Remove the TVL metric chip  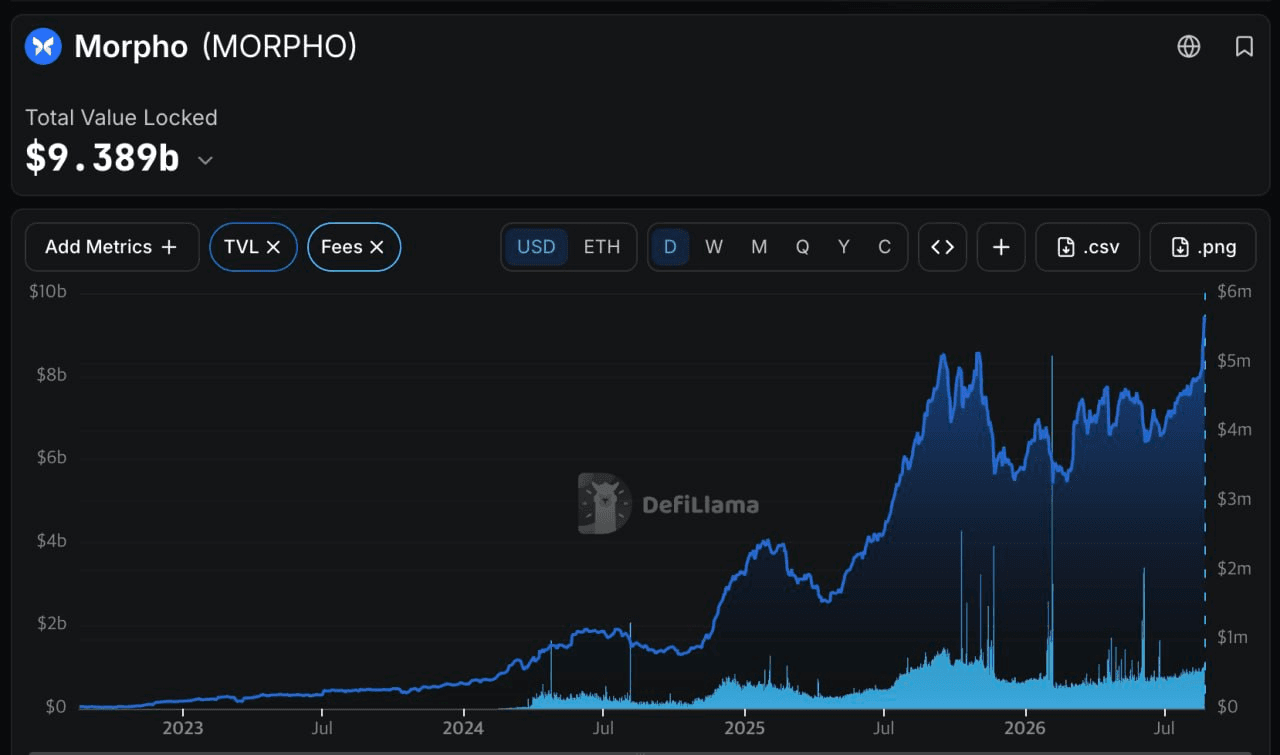coord(273,247)
